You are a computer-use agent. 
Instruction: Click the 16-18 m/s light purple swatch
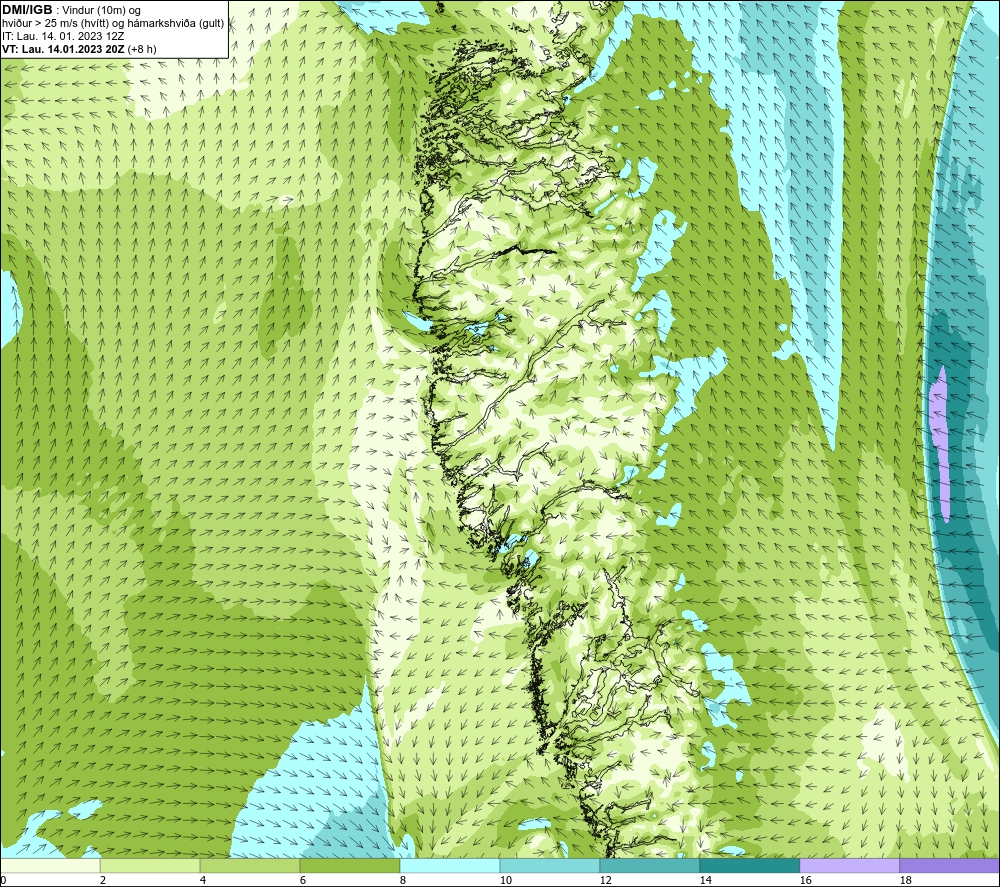pos(849,865)
